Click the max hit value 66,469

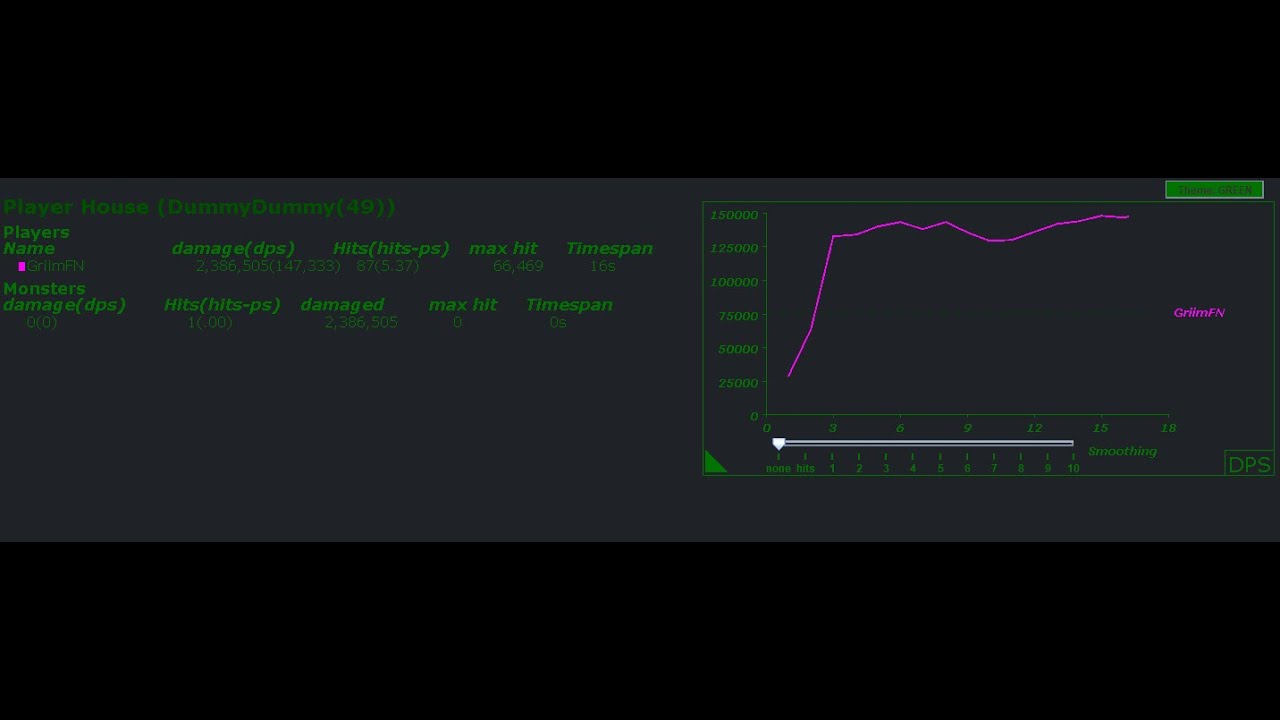click(x=518, y=266)
